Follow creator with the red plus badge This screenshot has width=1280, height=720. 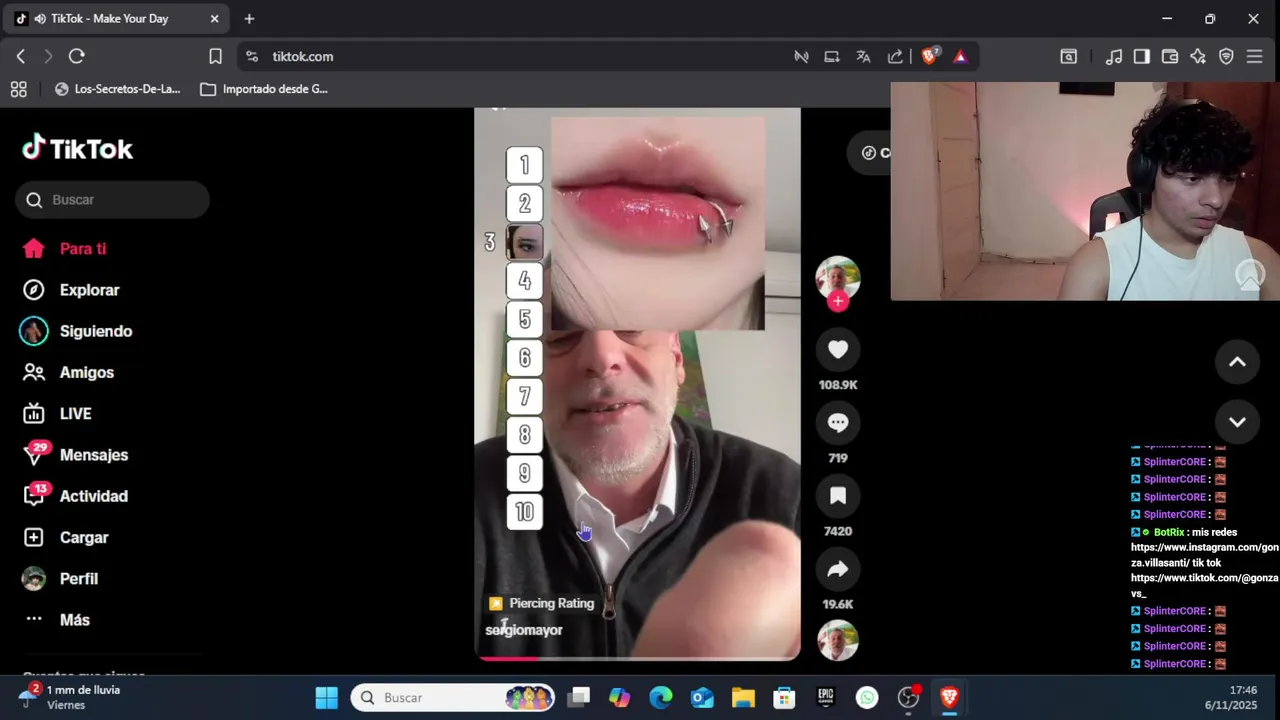coord(838,301)
